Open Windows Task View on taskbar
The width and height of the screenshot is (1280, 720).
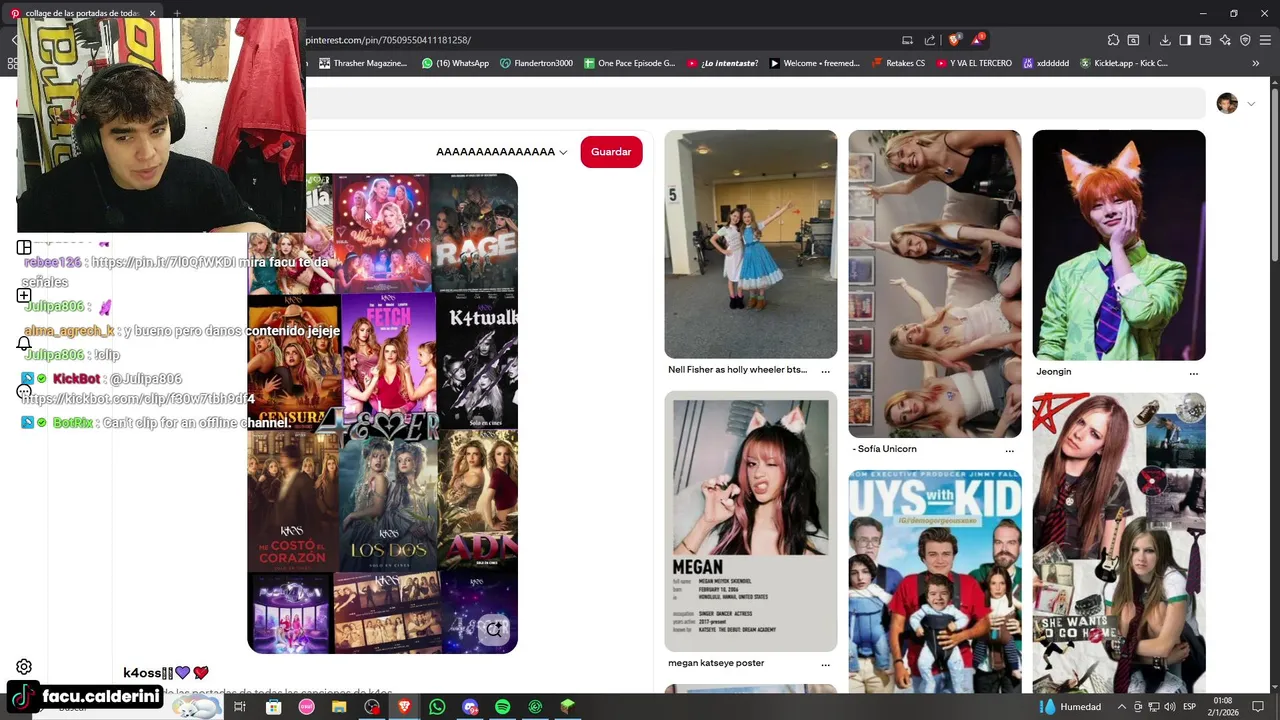240,707
